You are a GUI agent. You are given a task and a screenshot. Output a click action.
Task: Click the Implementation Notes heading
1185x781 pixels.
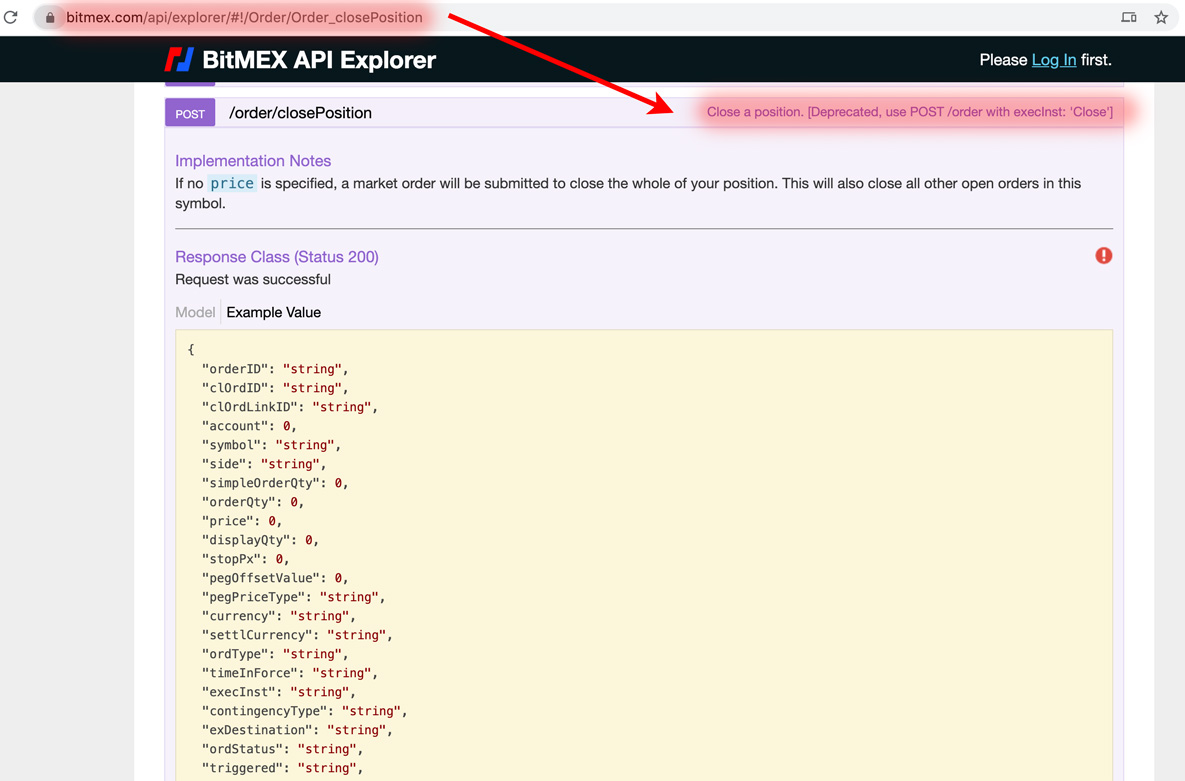253,160
